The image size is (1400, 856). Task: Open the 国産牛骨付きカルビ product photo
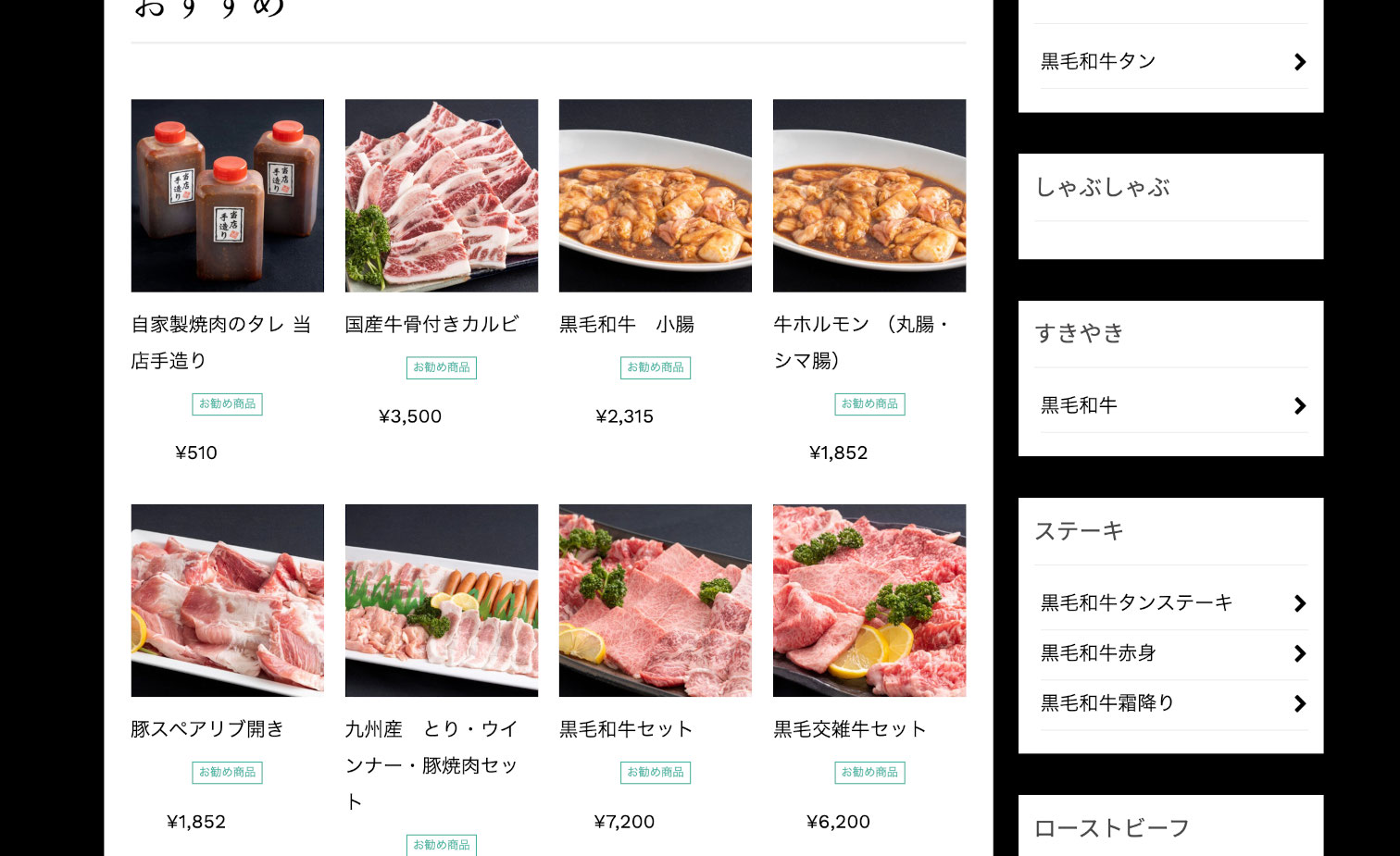(x=442, y=195)
